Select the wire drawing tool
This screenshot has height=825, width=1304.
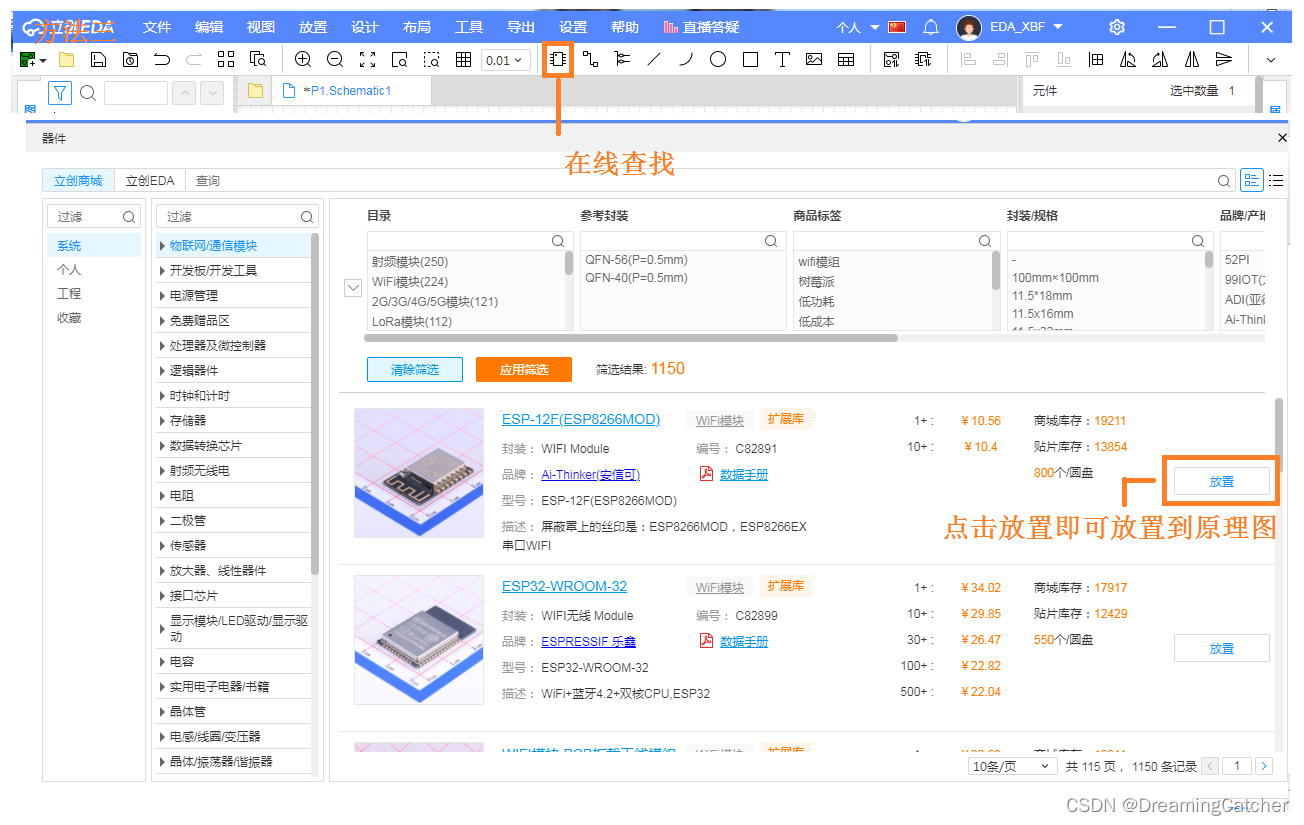pyautogui.click(x=590, y=60)
